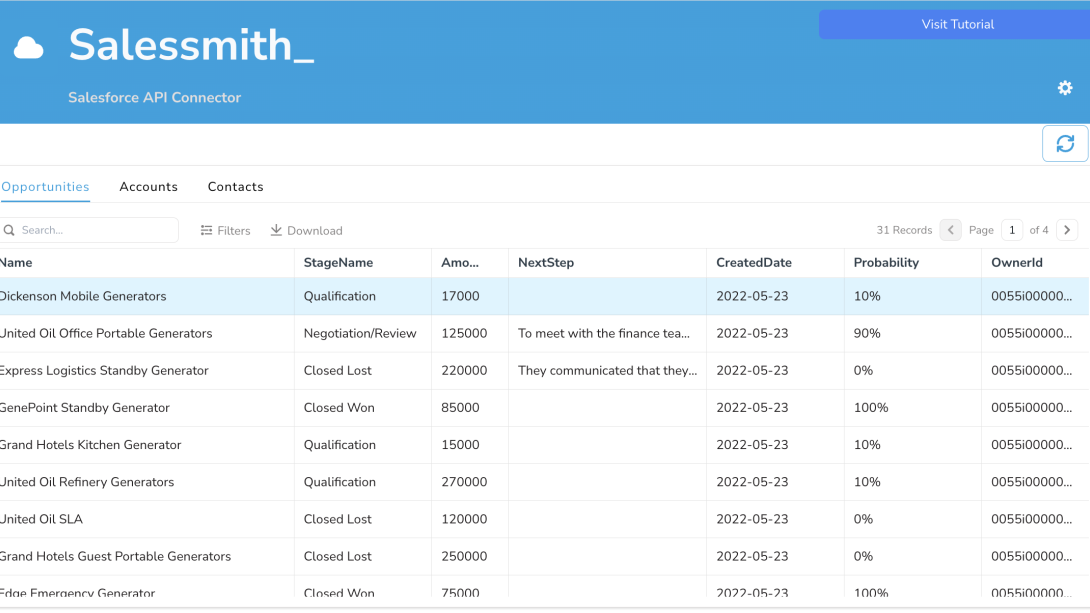Switch to the Contacts tab
The width and height of the screenshot is (1090, 613).
click(235, 187)
